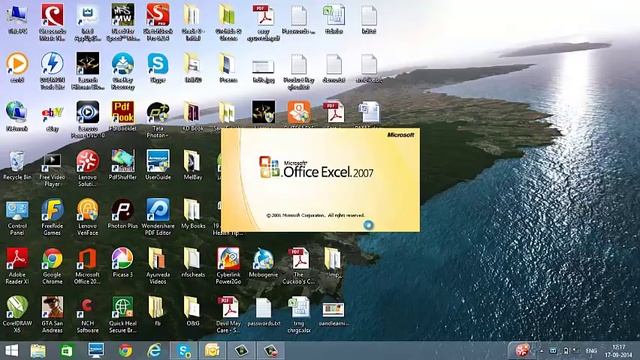Image resolution: width=640 pixels, height=360 pixels.
Task: Open File Explorer from the taskbar
Action: pyautogui.click(x=38, y=351)
